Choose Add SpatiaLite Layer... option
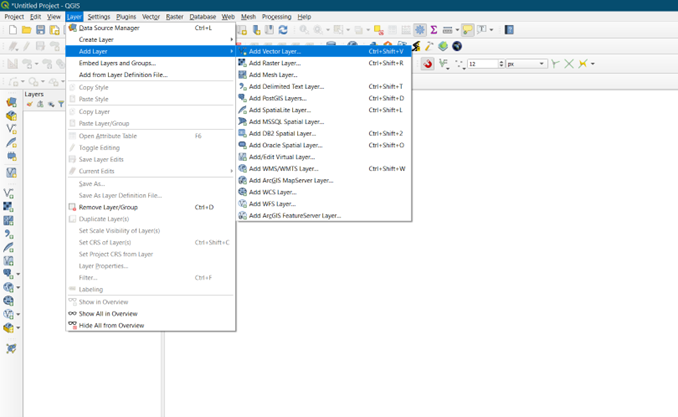This screenshot has width=678, height=417. point(324,110)
